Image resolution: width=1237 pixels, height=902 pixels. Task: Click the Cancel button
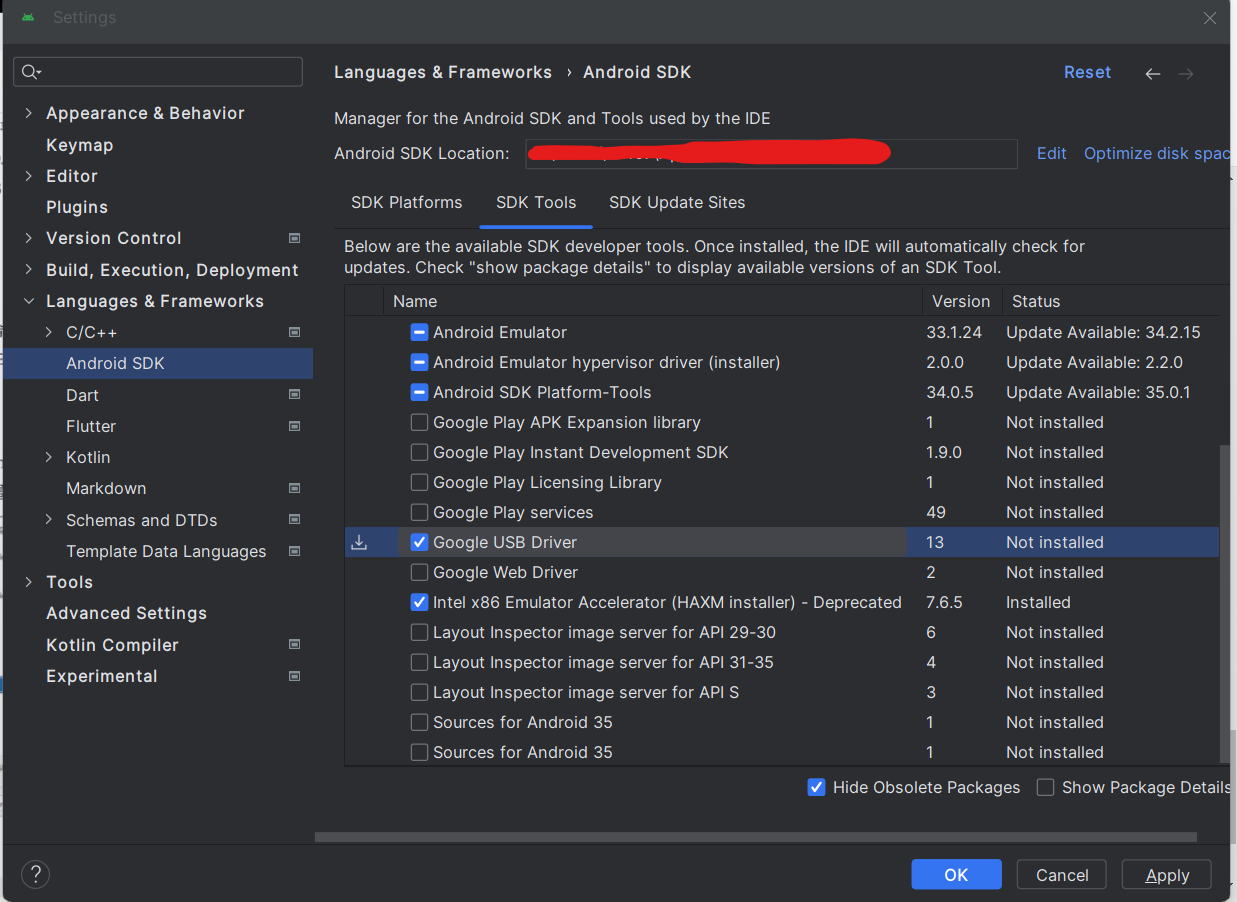coord(1062,874)
